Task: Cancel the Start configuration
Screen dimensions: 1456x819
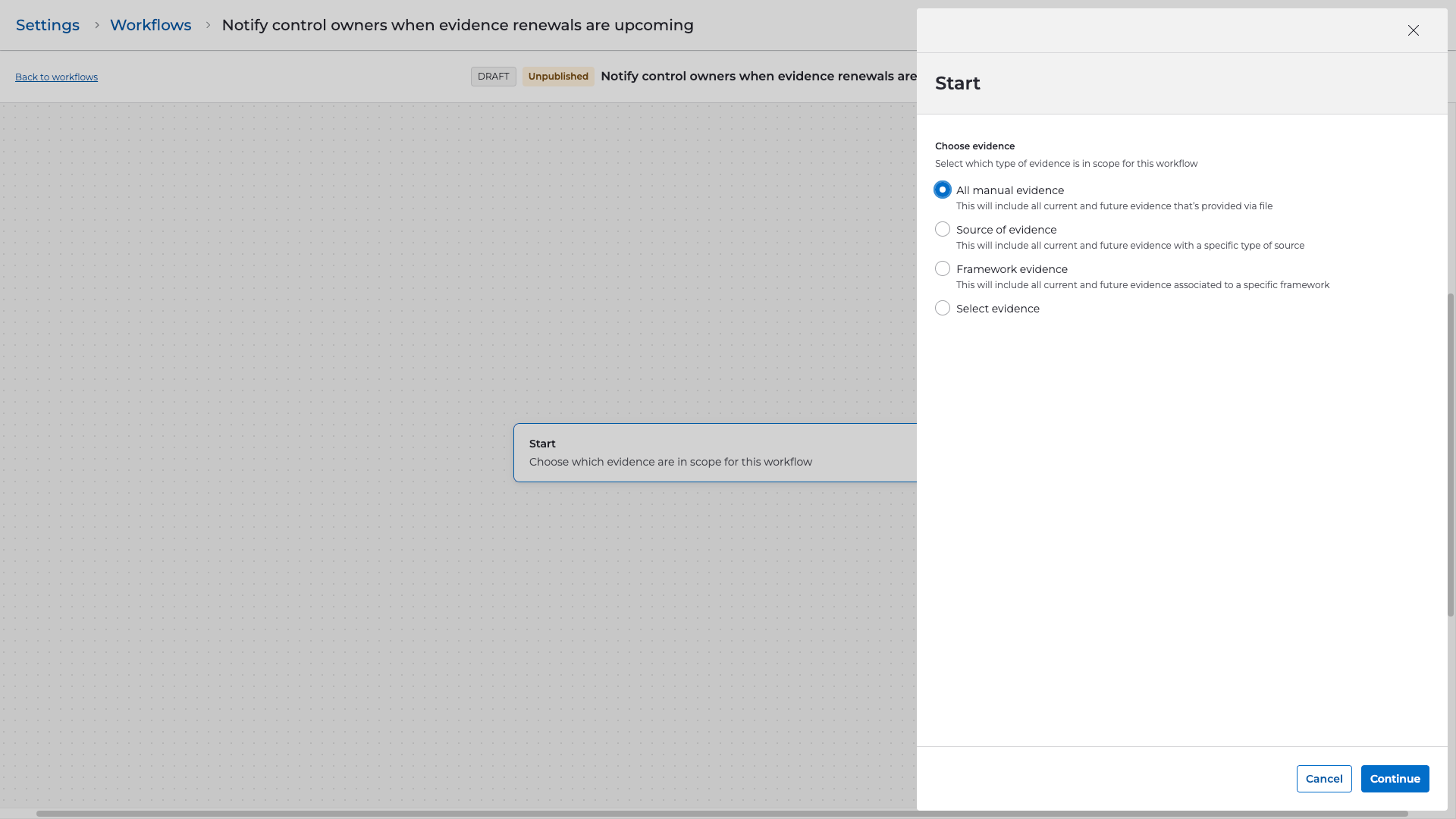Action: click(x=1323, y=779)
